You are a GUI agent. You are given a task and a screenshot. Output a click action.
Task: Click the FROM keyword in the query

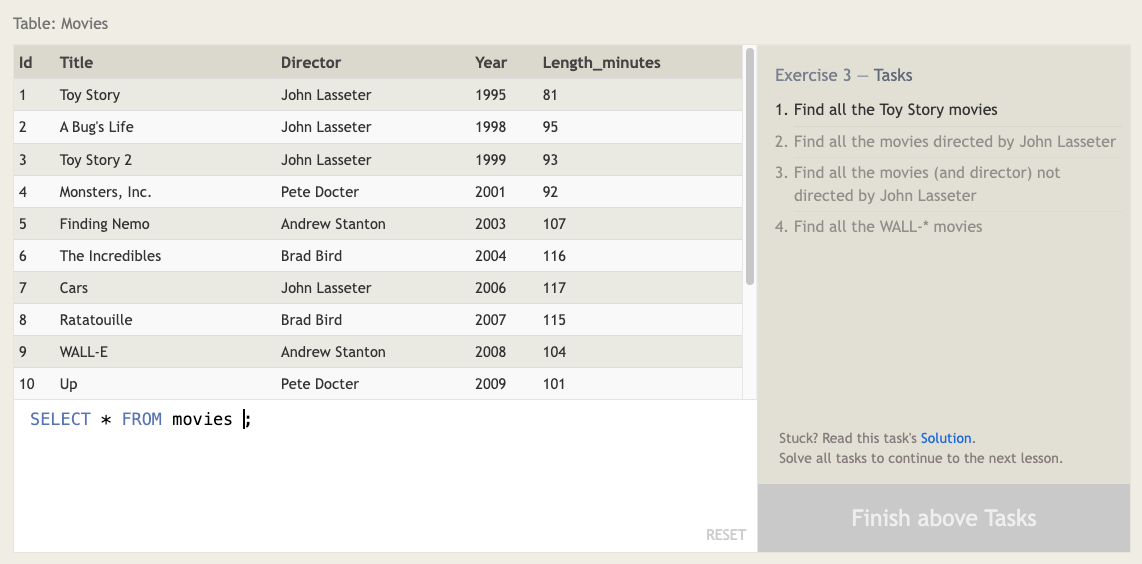pyautogui.click(x=141, y=419)
